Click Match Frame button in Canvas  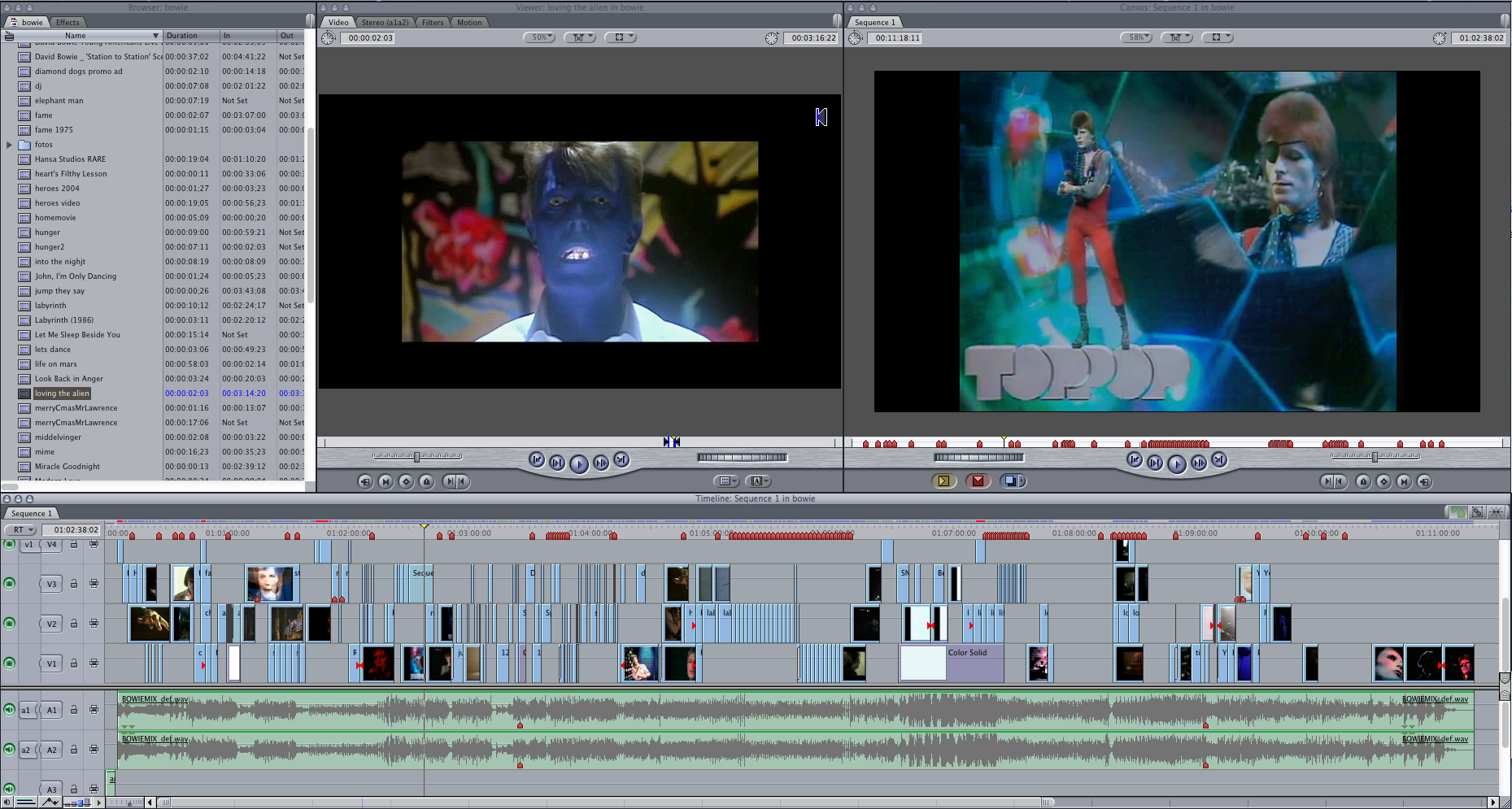pyautogui.click(x=1424, y=481)
